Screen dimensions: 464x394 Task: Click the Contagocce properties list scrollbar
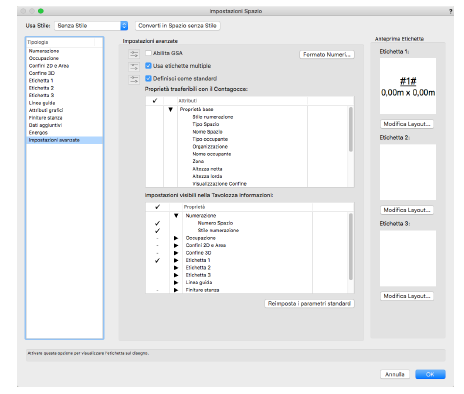point(351,129)
